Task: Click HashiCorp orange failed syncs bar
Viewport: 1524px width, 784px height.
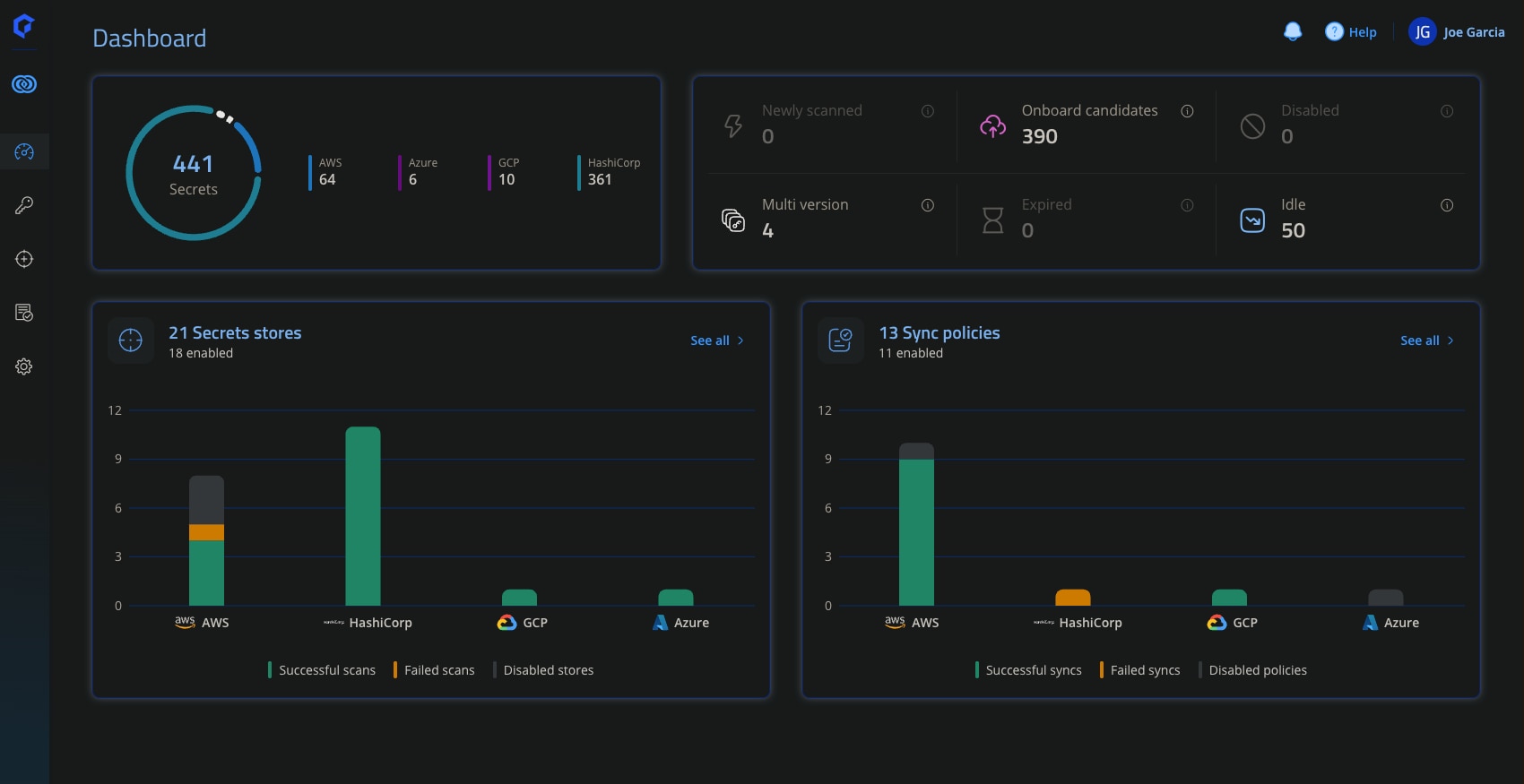Action: [1073, 598]
